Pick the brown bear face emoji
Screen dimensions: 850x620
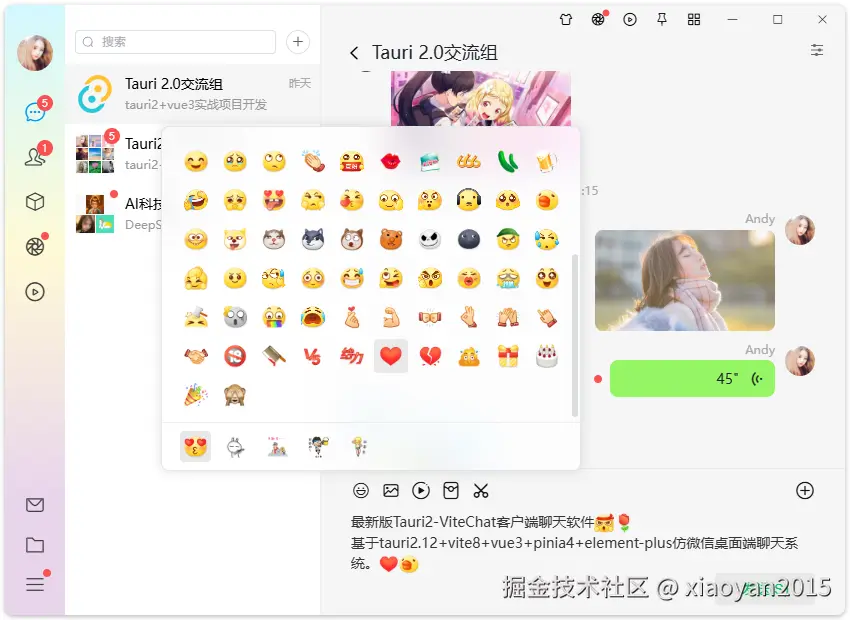391,239
